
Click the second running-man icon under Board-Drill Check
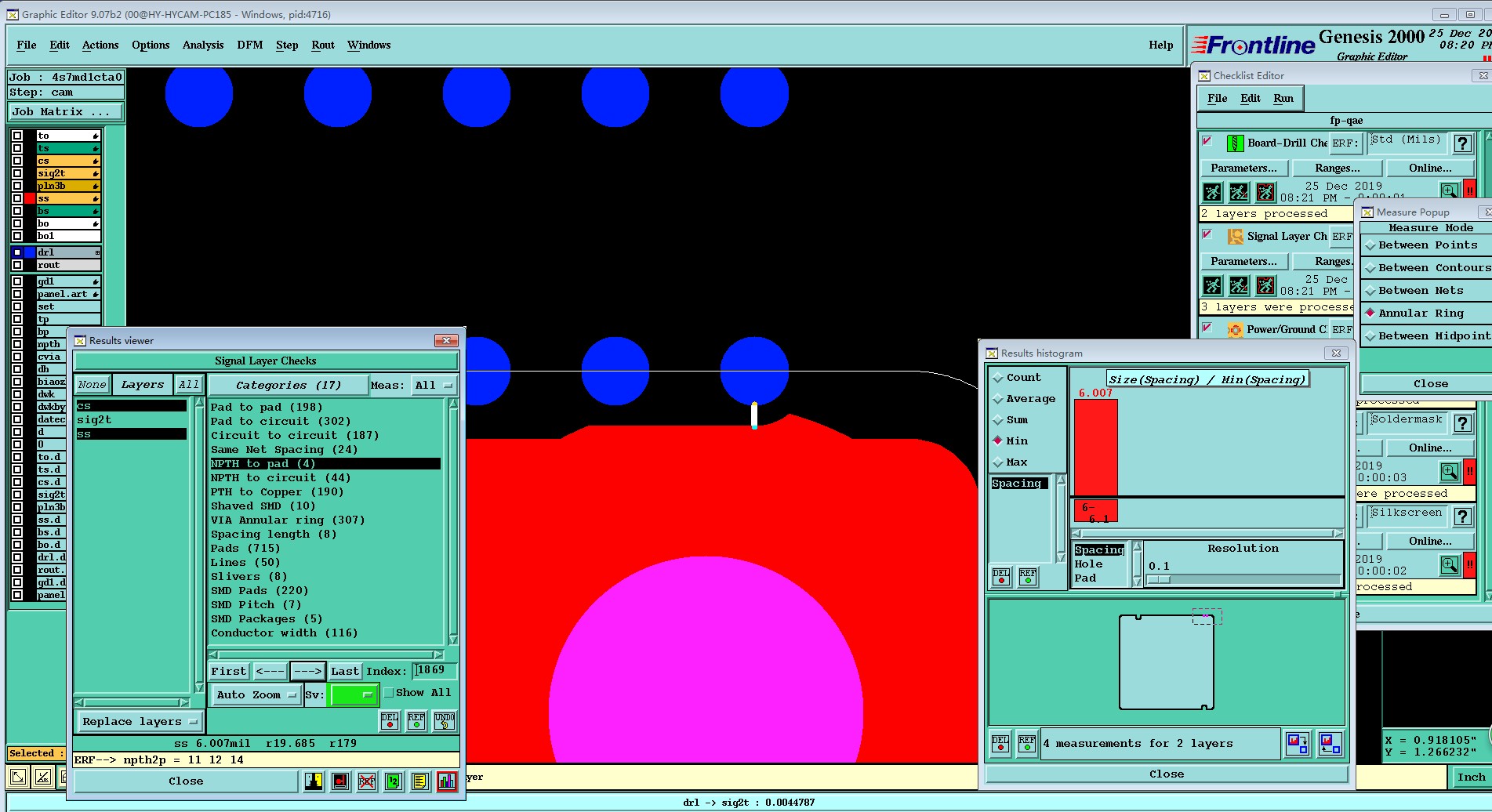click(x=1239, y=192)
